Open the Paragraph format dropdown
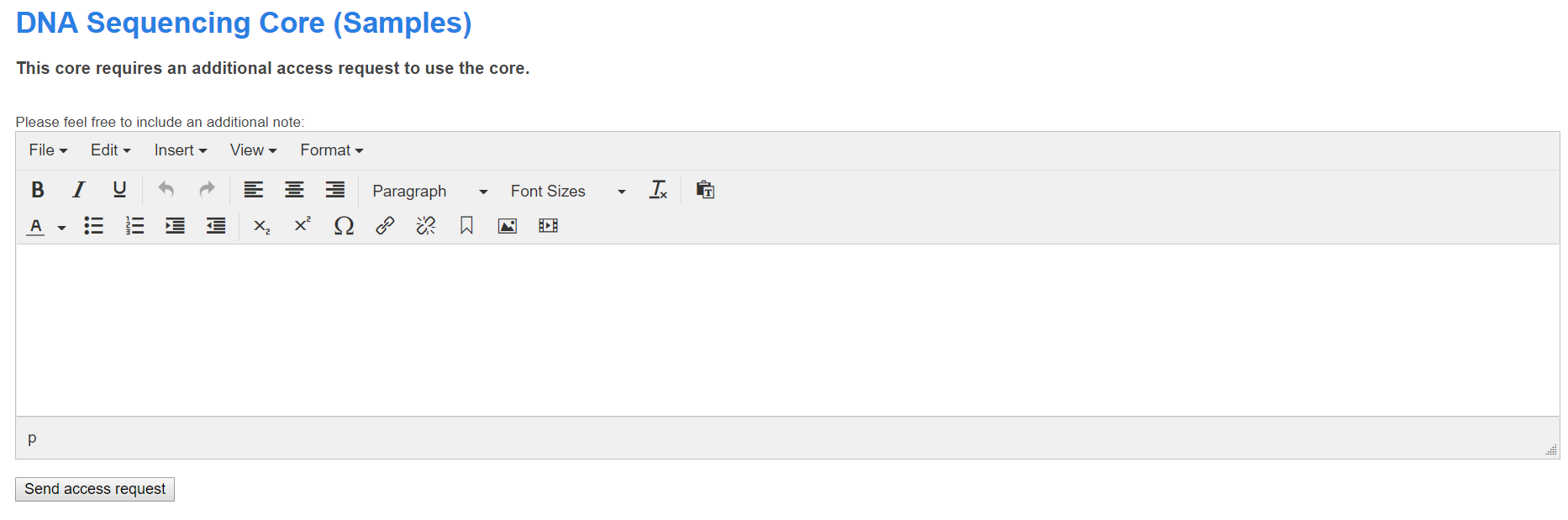1568x520 pixels. (429, 192)
